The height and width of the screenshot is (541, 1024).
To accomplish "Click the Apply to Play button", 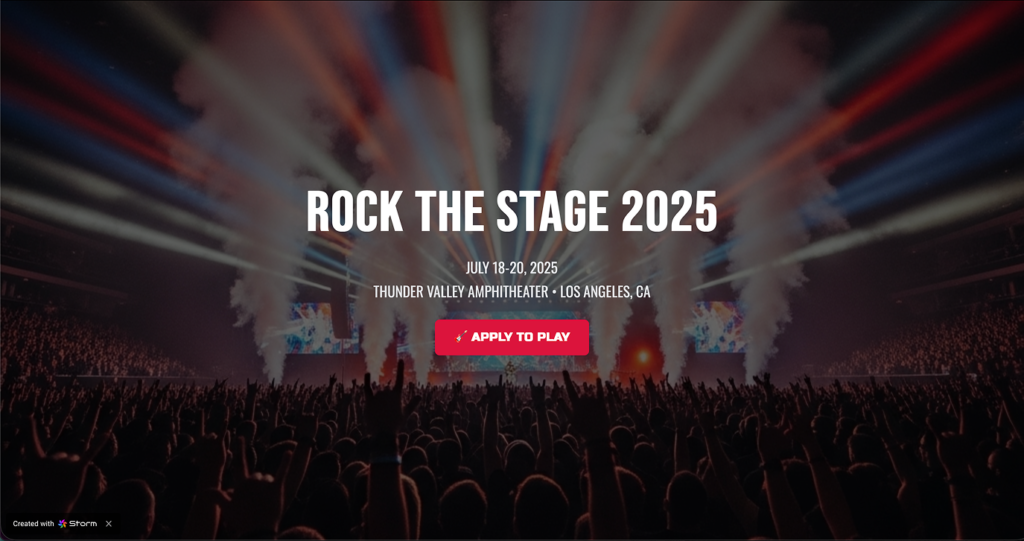I will coord(512,337).
